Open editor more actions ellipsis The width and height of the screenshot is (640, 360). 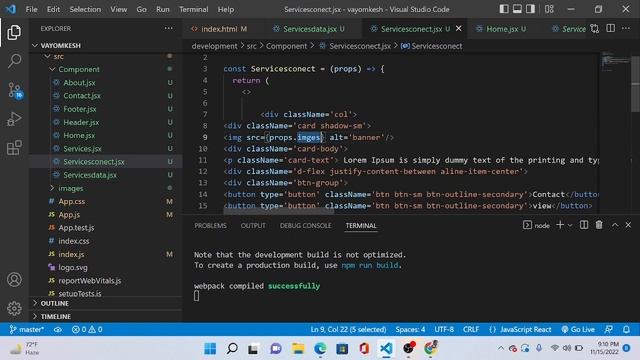(626, 28)
